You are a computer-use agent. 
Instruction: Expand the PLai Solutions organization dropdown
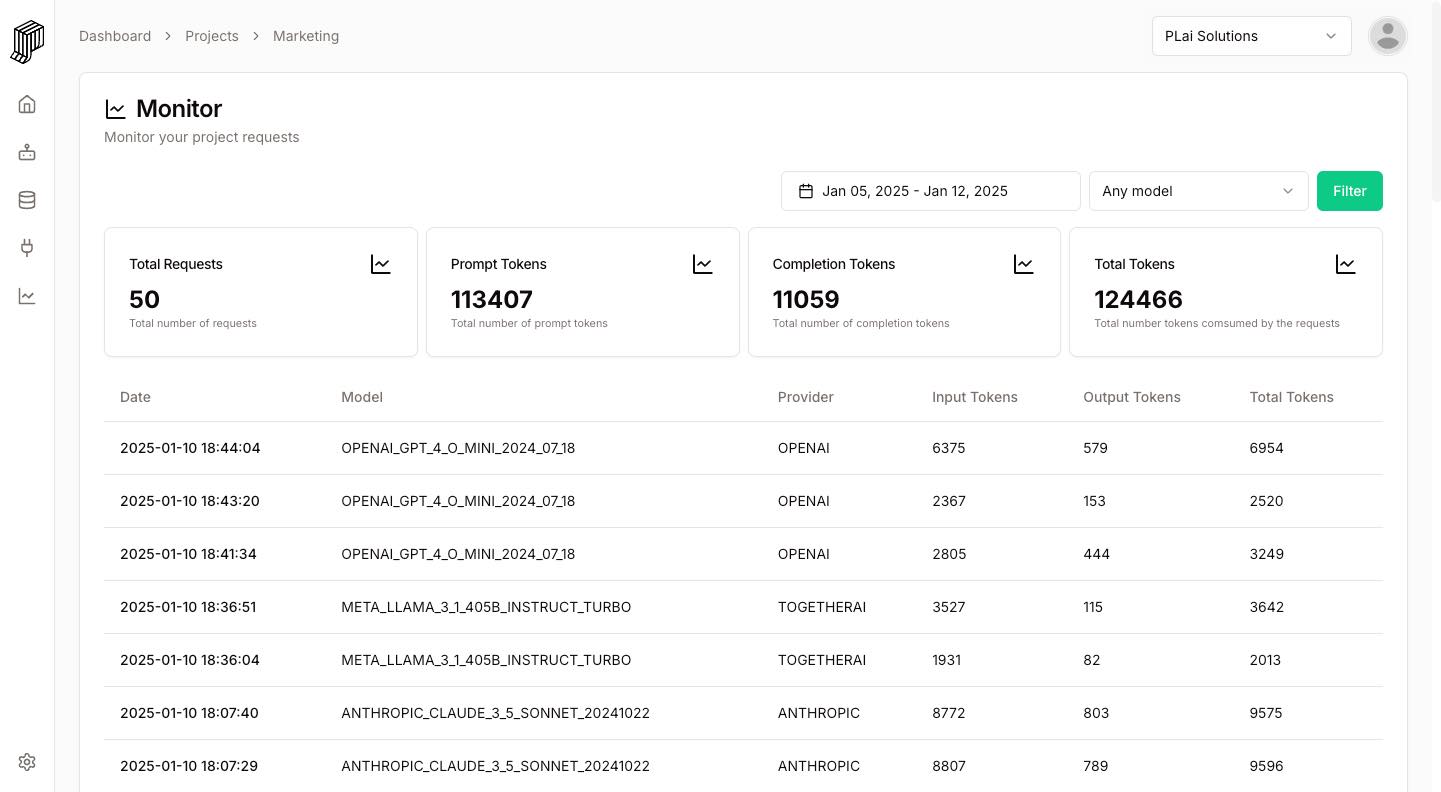[1251, 36]
